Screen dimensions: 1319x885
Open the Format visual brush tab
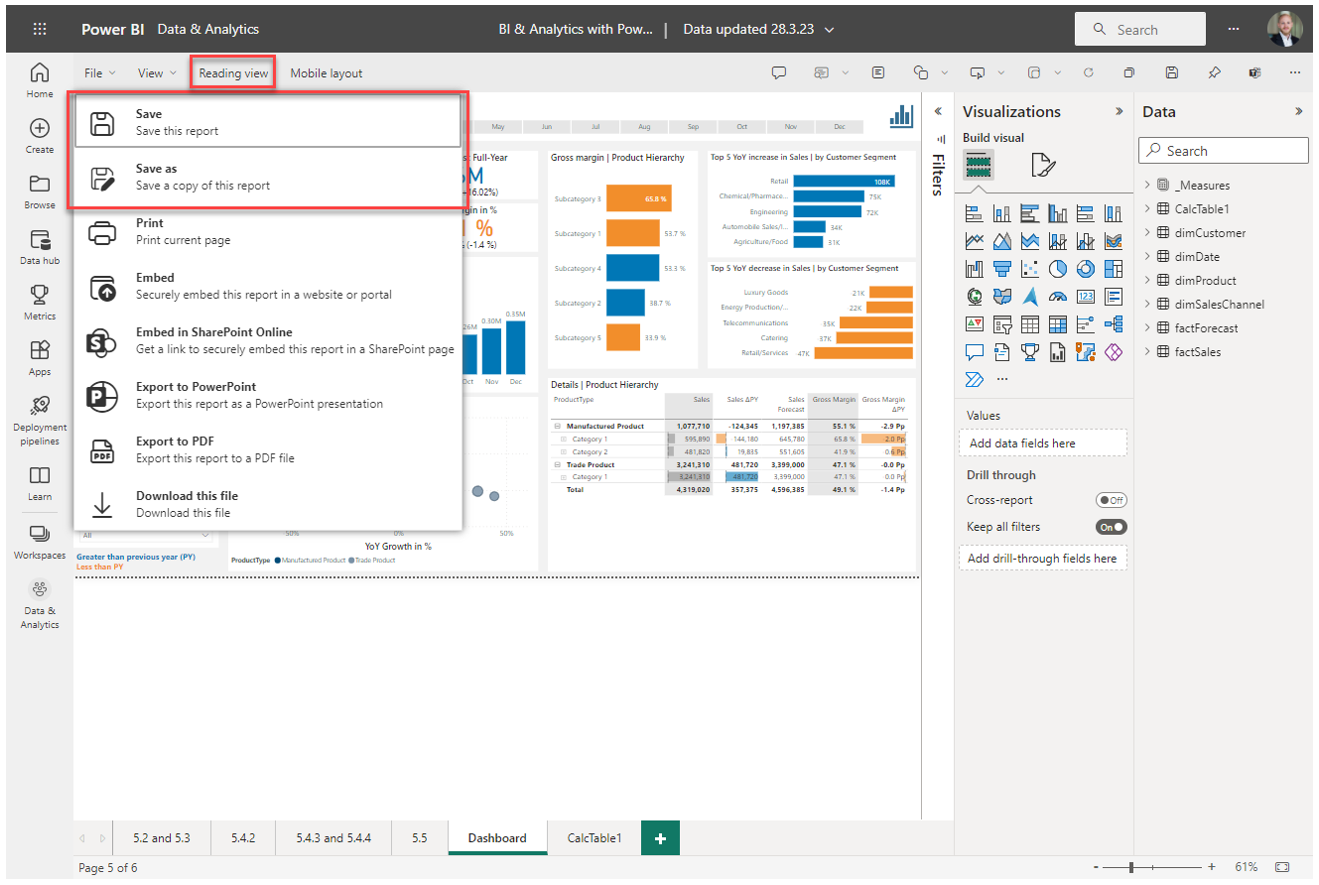click(1043, 165)
